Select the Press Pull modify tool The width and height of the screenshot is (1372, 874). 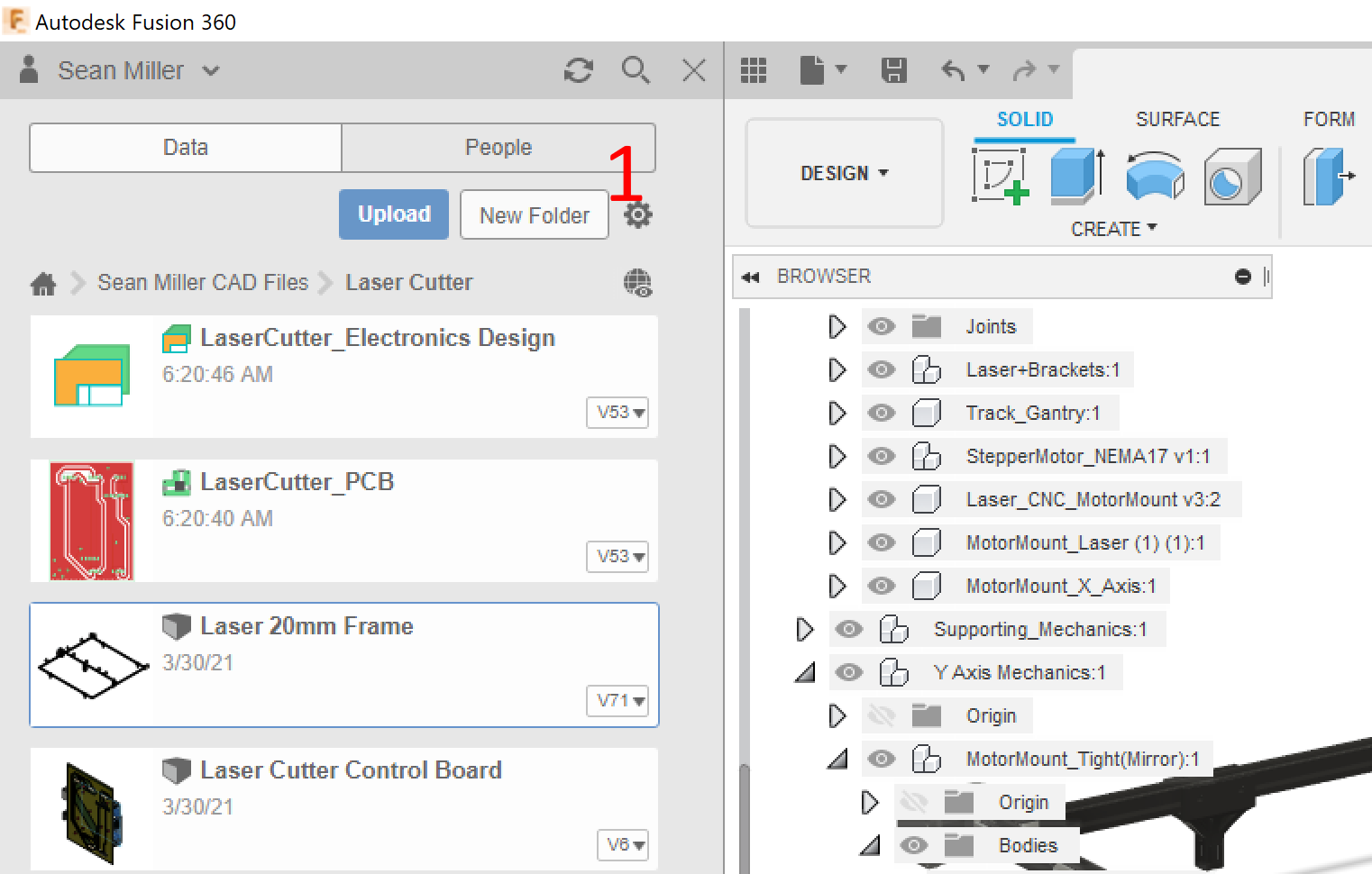point(1329,177)
